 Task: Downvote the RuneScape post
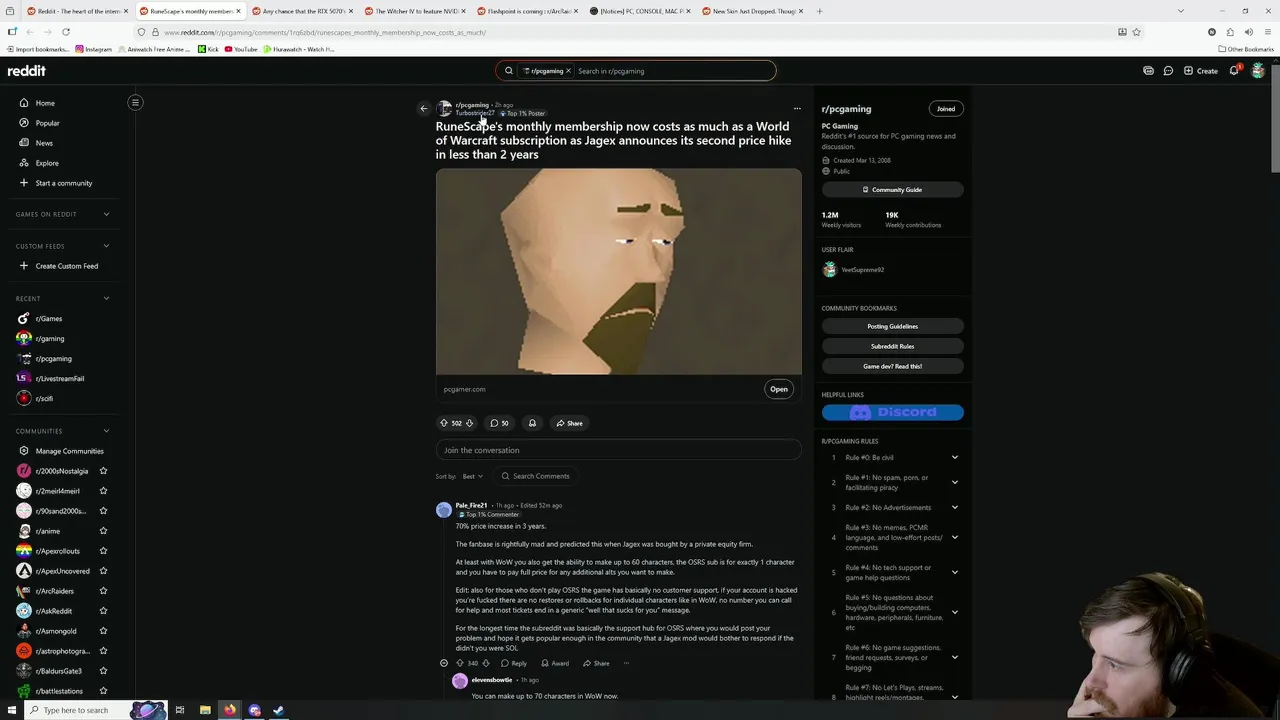click(x=469, y=423)
